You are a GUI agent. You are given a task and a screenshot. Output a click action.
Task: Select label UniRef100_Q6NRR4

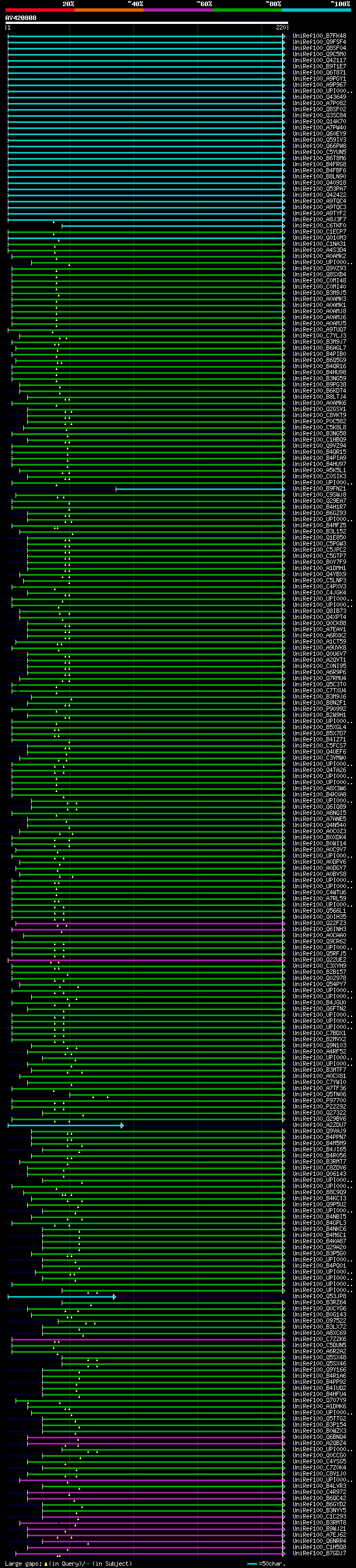click(x=319, y=1541)
